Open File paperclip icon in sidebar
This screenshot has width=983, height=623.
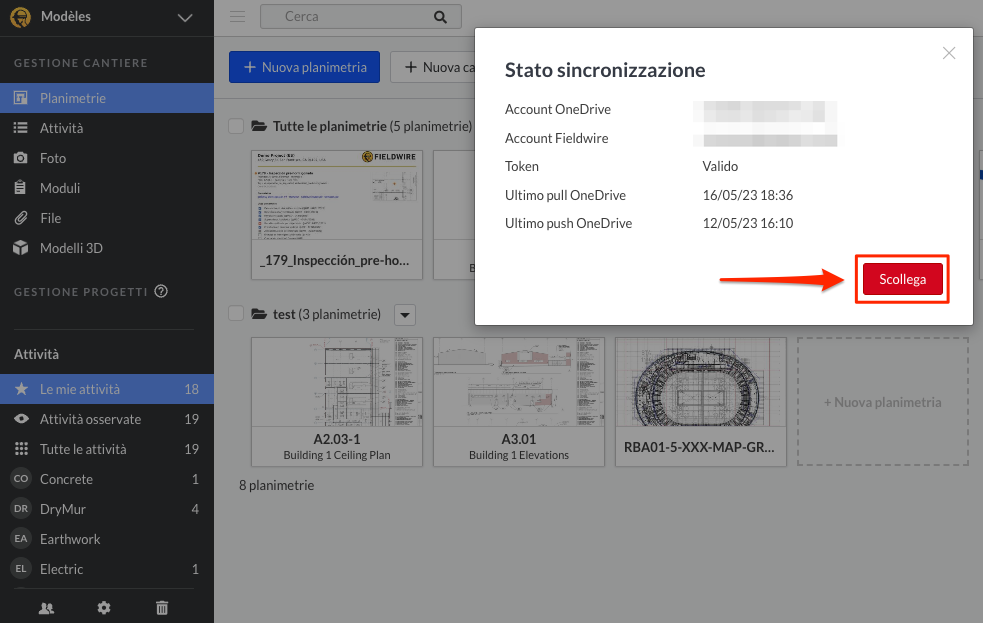coord(20,218)
